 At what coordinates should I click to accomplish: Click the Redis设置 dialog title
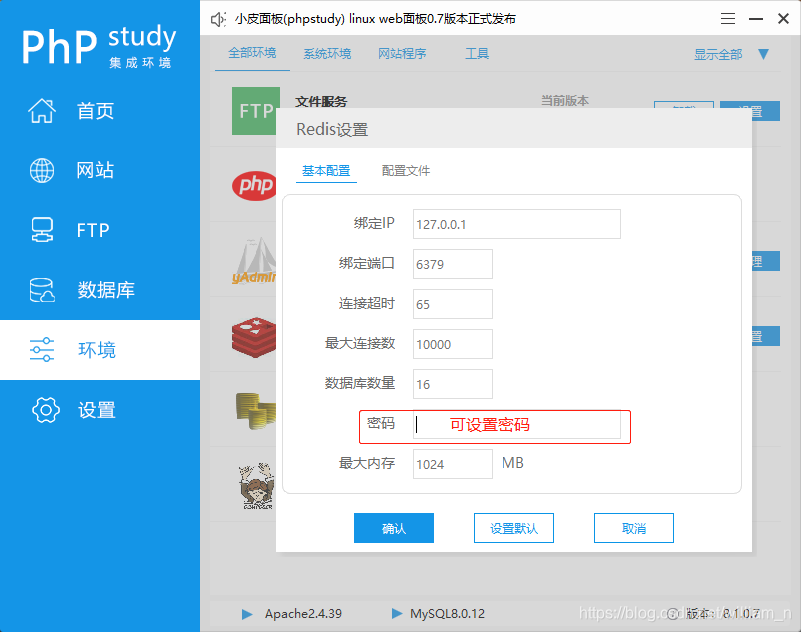(332, 129)
